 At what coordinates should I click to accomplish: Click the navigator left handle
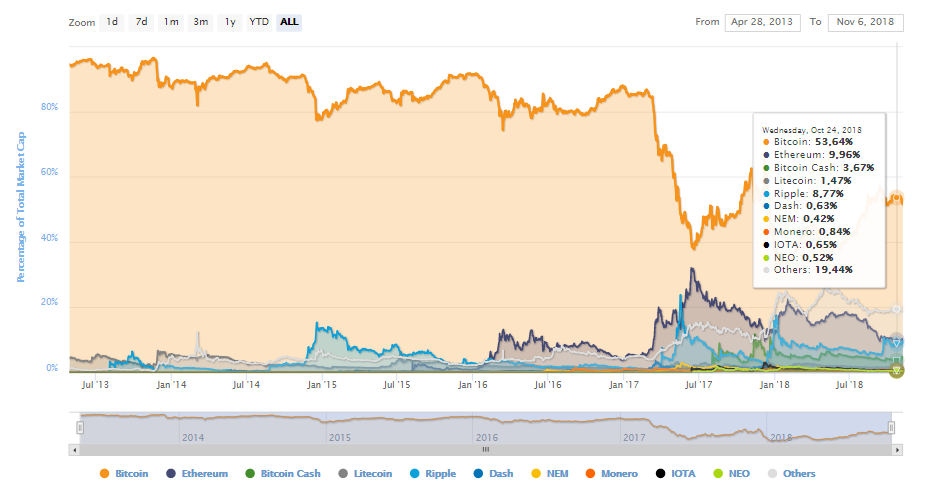tap(80, 427)
